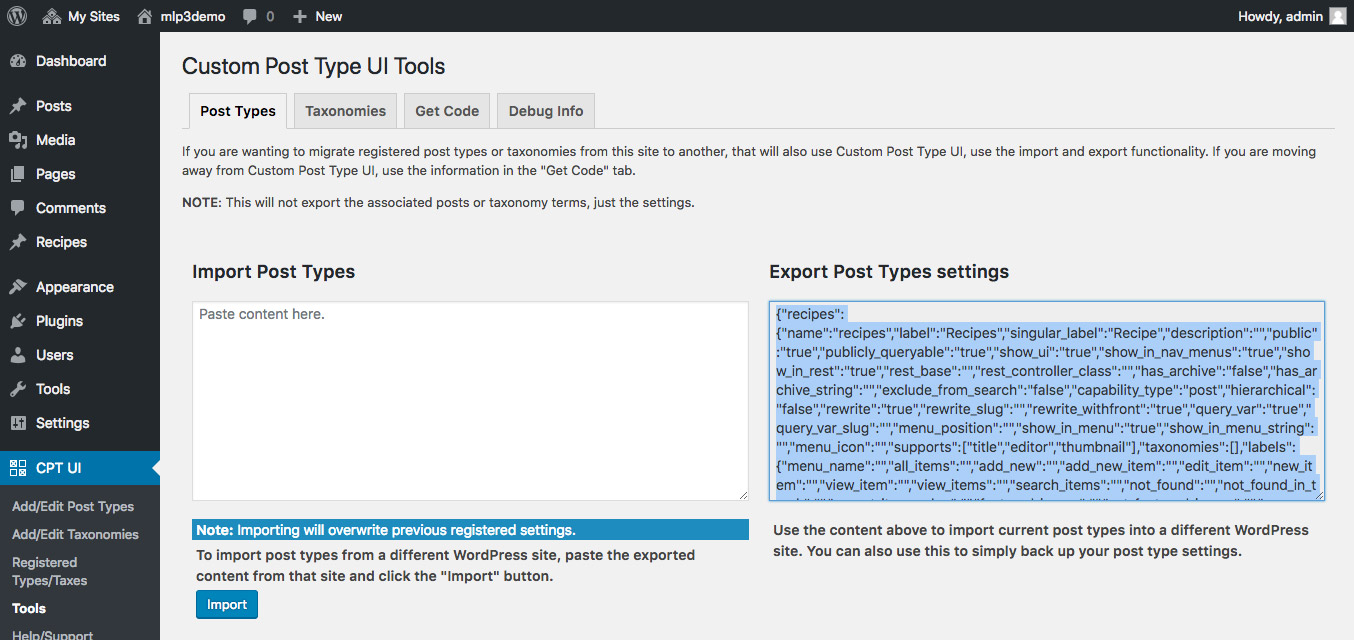
Task: Click the Appearance paintbrush icon
Action: (x=18, y=287)
